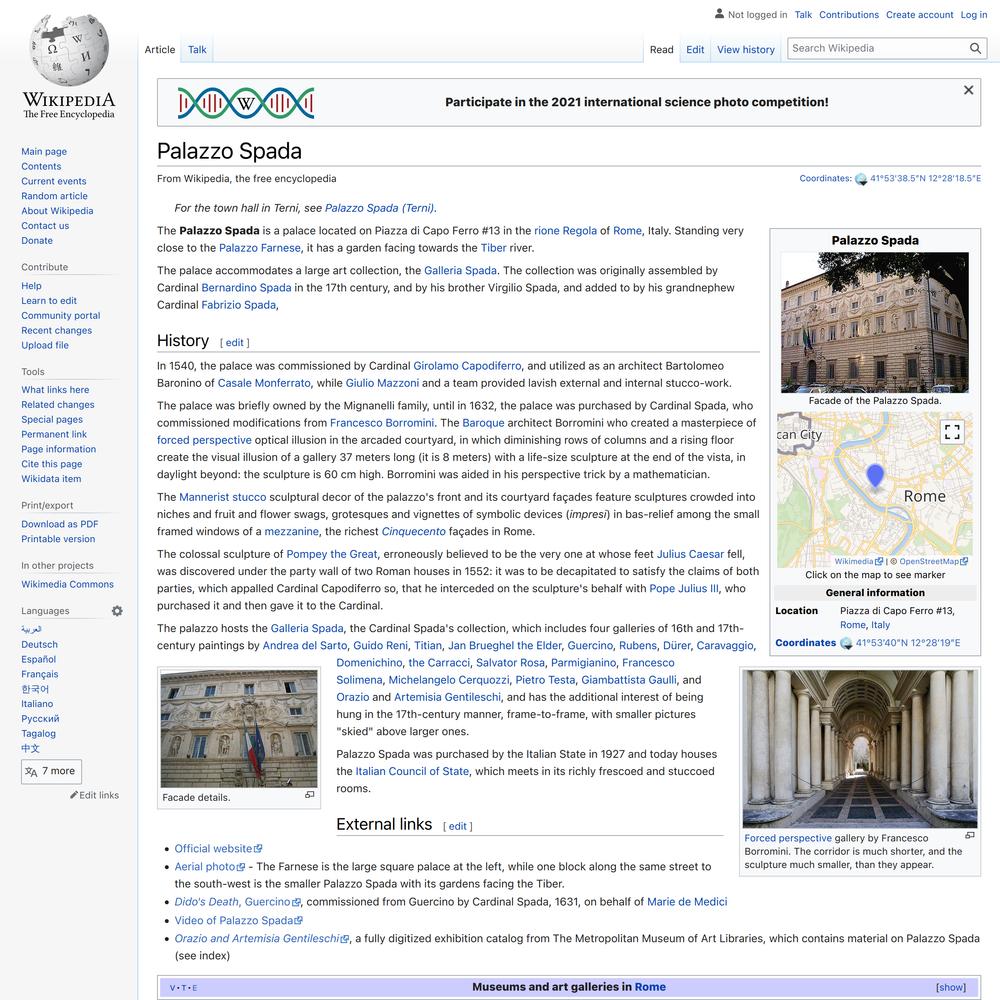Image resolution: width=1000 pixels, height=1000 pixels.
Task: Expand the 7 more languages button
Action: 51,771
